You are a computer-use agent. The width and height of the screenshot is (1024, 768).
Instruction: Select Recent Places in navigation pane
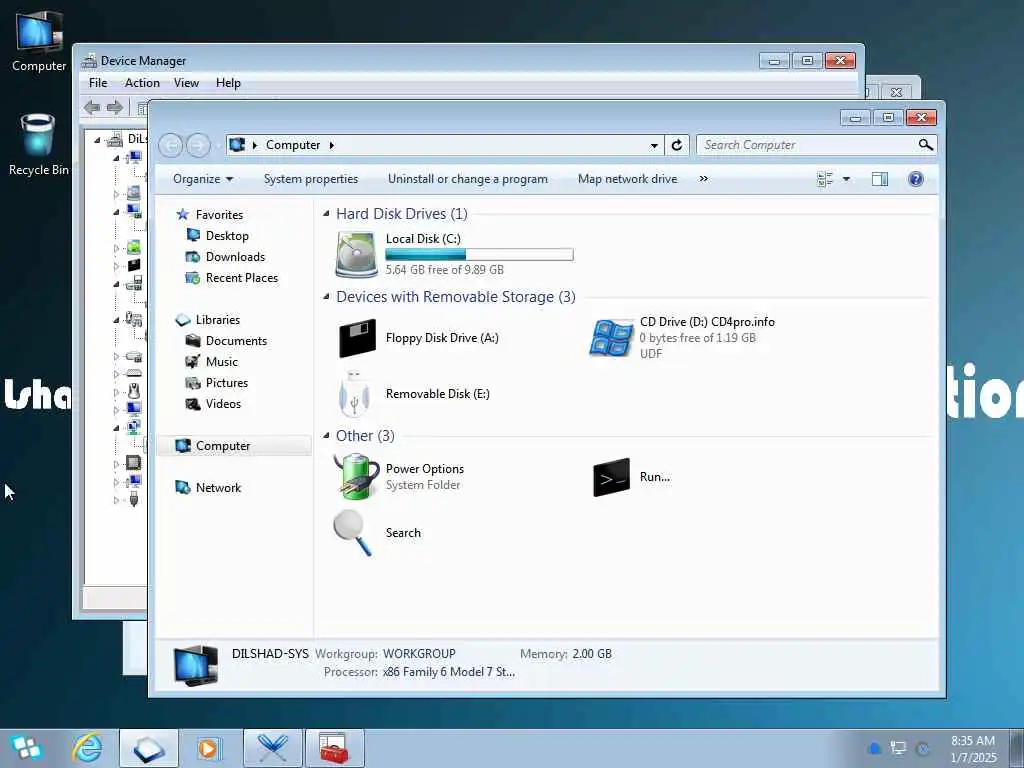click(x=242, y=278)
